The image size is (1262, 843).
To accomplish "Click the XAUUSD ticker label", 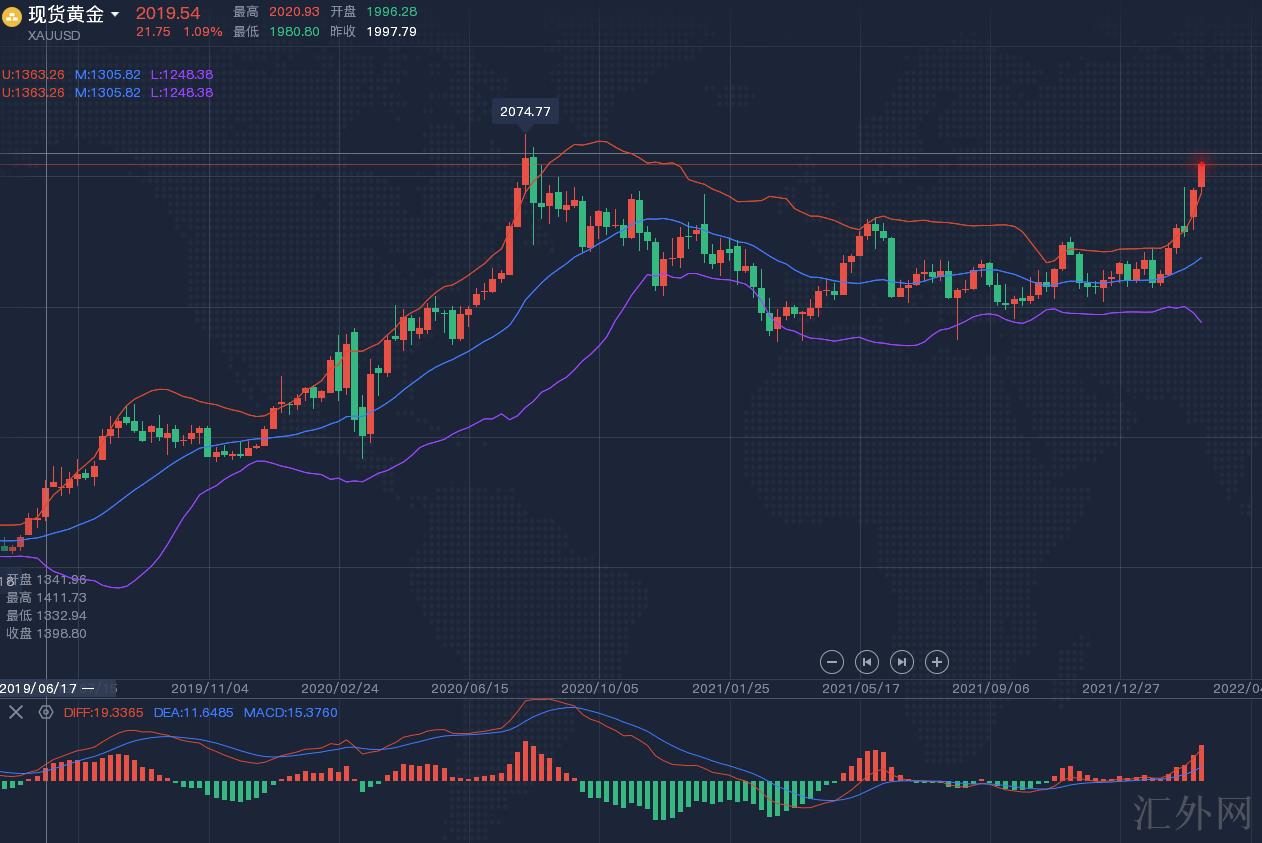I will tap(54, 36).
